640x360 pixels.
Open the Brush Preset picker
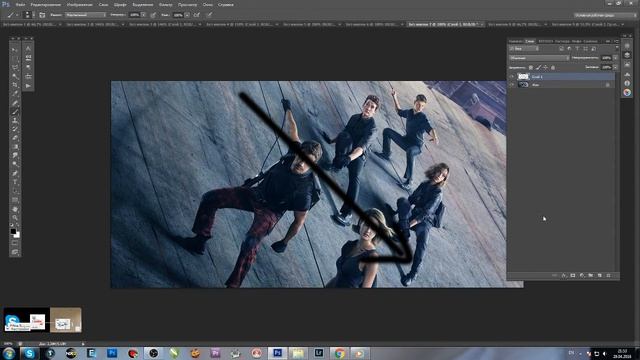[28, 15]
